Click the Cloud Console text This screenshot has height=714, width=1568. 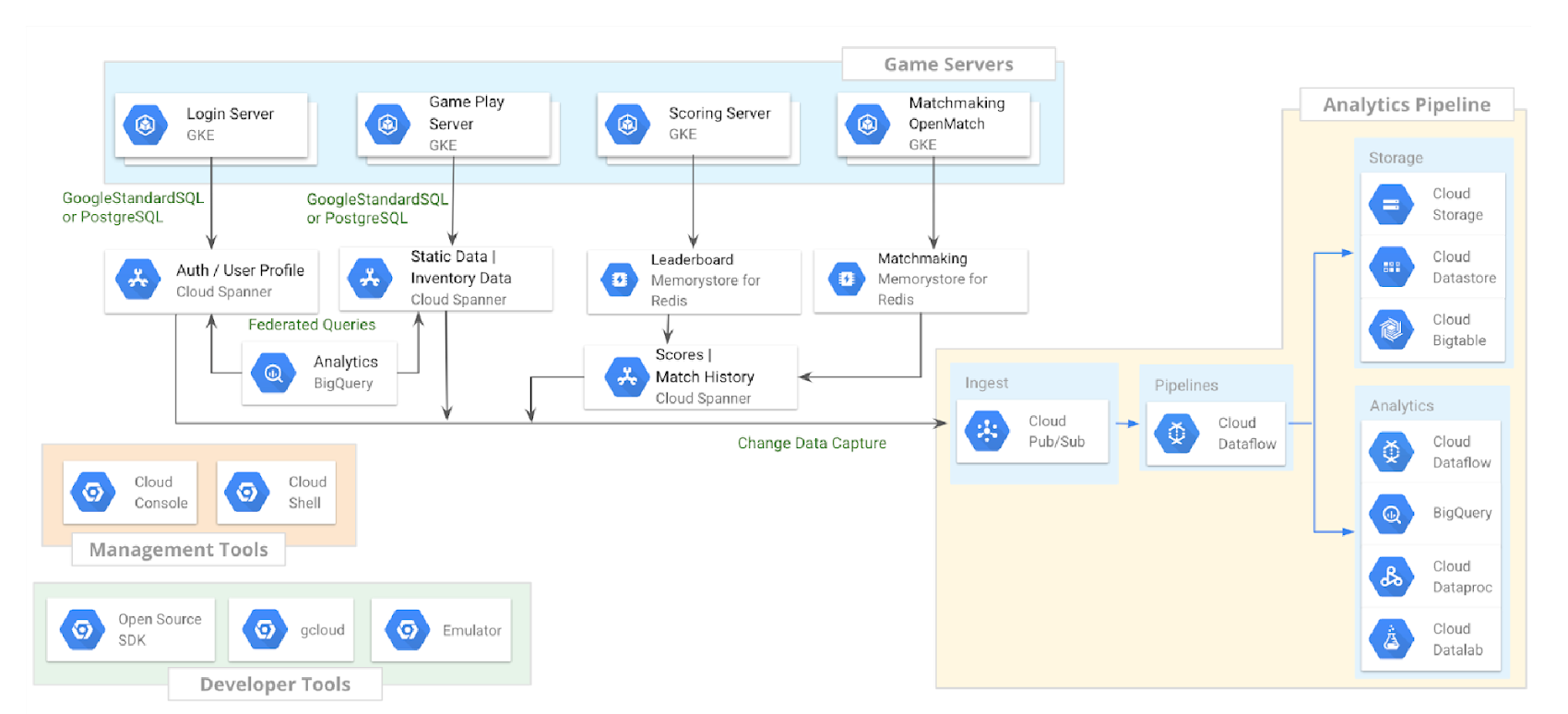coord(160,493)
